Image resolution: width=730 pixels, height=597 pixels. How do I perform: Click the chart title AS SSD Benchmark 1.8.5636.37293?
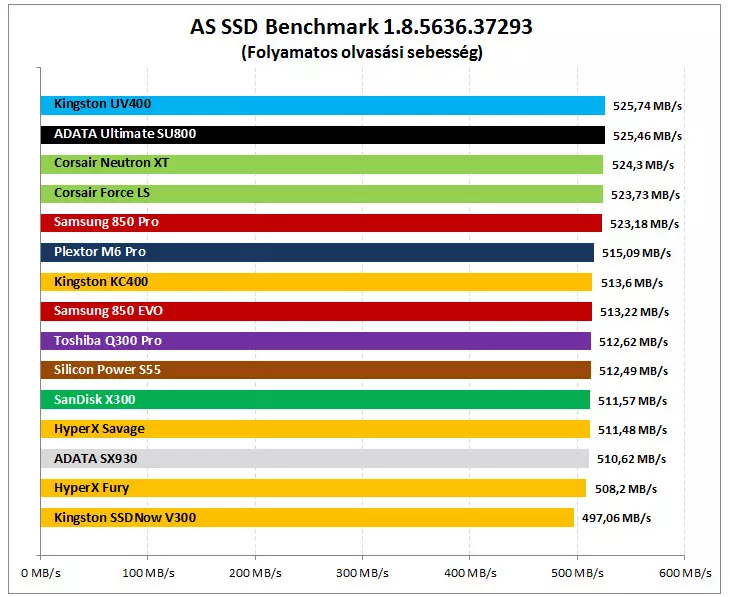(361, 27)
